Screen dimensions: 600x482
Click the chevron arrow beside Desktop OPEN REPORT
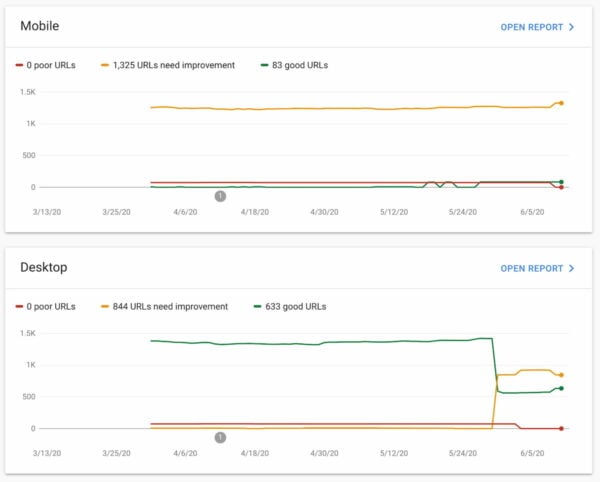[x=571, y=268]
